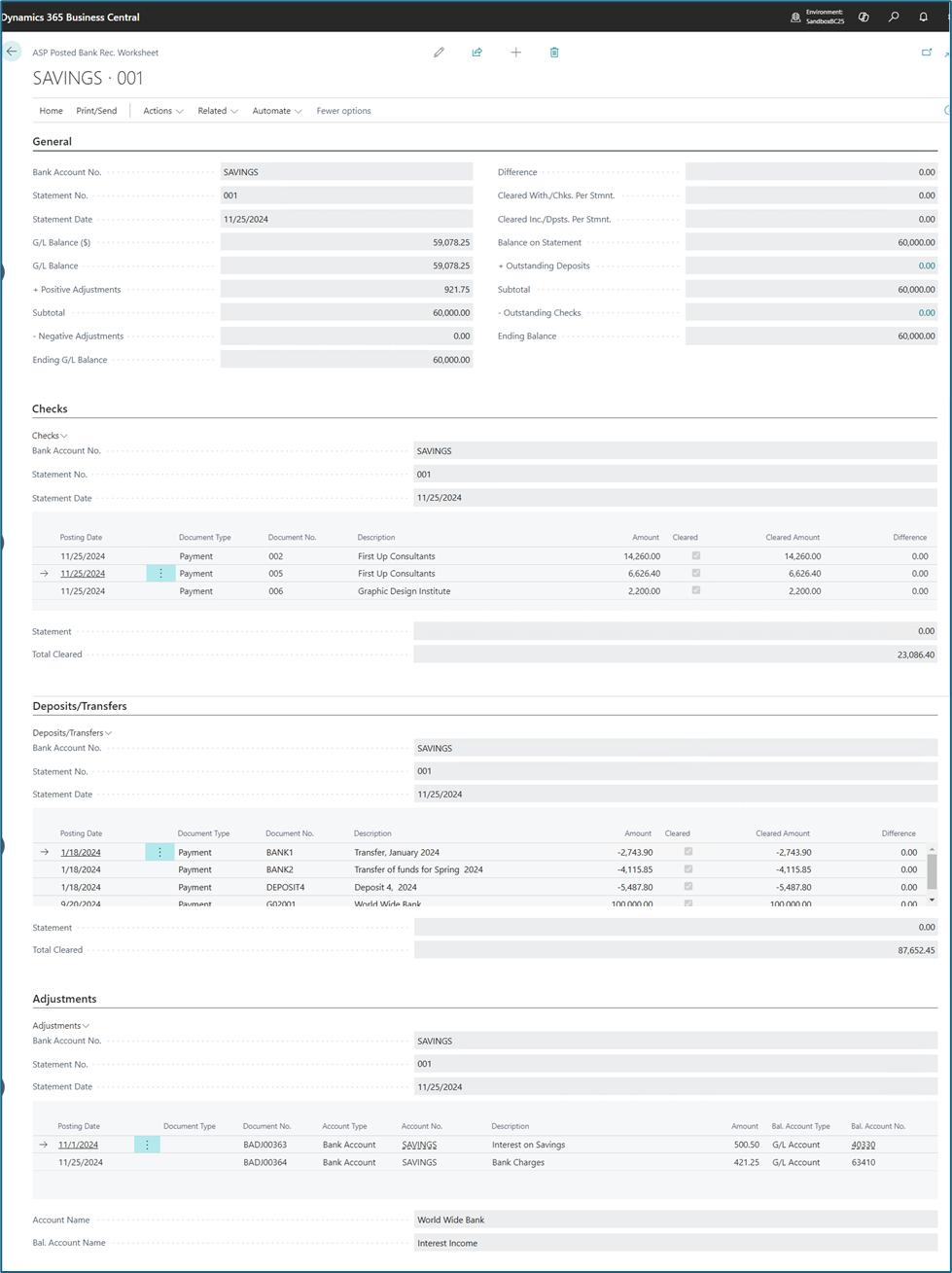
Task: Open the Print/Send menu
Action: coord(96,111)
